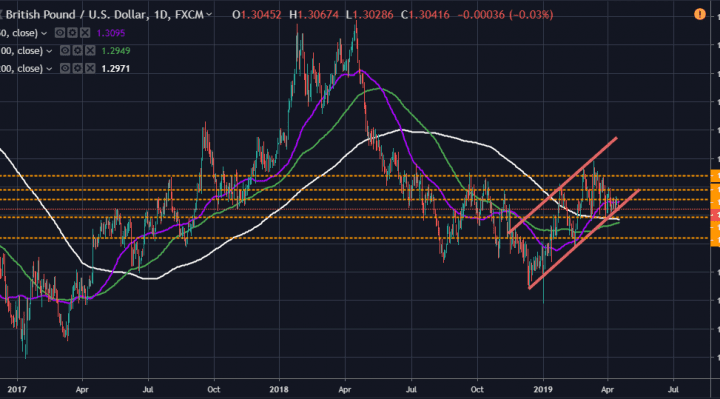Click the orange warning alert icon
Image resolution: width=720 pixels, height=399 pixels.
pos(699,15)
